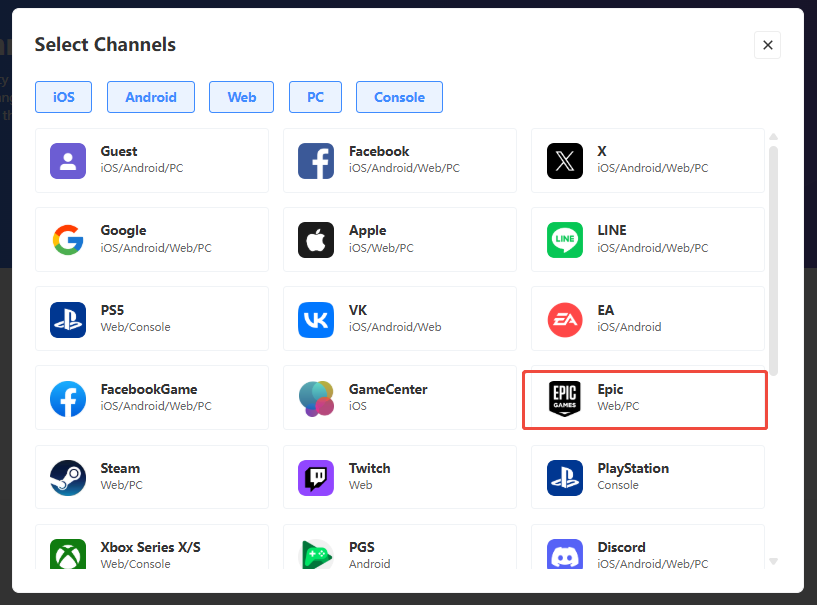The image size is (817, 605).
Task: Filter channels by PC
Action: 315,97
